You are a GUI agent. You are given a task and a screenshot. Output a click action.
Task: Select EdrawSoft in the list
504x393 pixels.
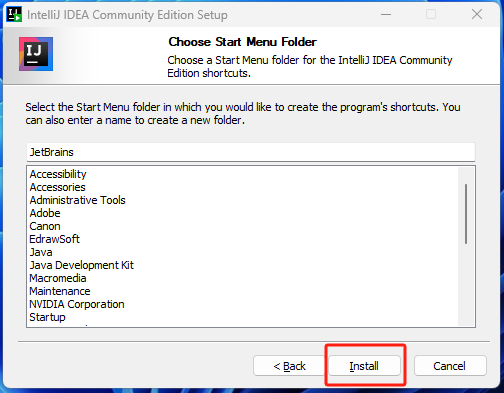click(x=55, y=239)
